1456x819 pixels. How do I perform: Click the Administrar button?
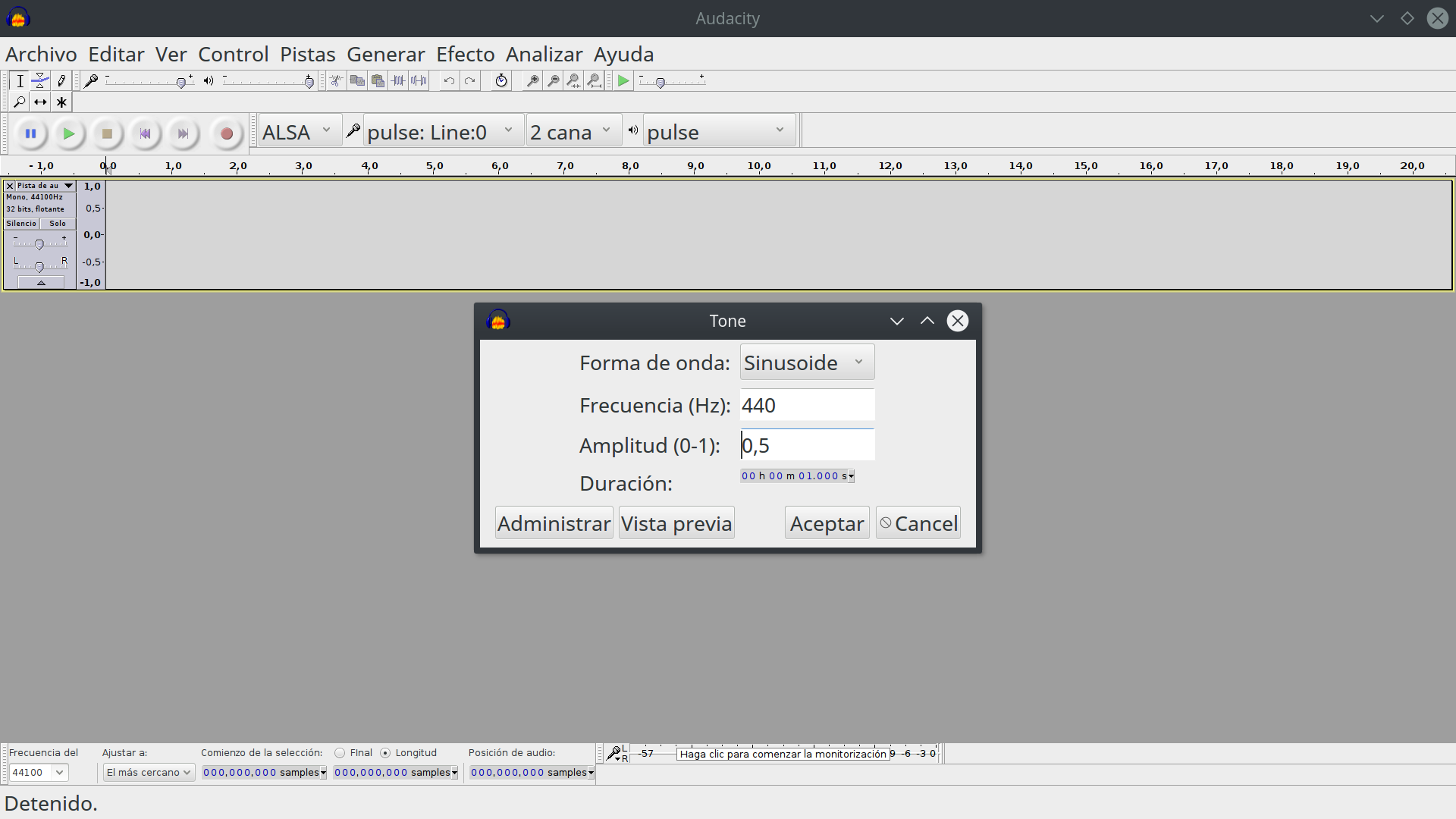554,523
